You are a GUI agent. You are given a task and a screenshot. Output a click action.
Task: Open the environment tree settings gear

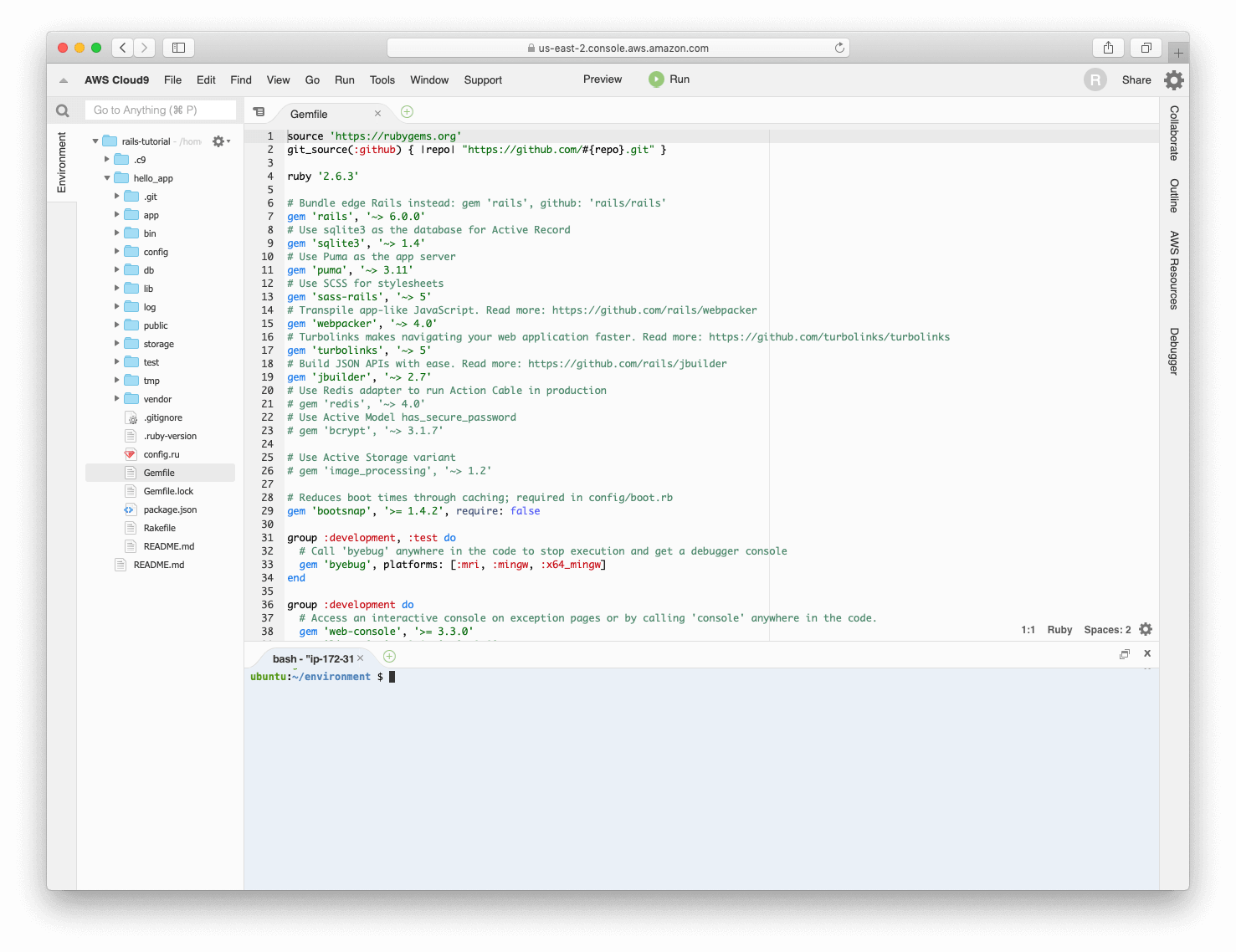coord(220,141)
